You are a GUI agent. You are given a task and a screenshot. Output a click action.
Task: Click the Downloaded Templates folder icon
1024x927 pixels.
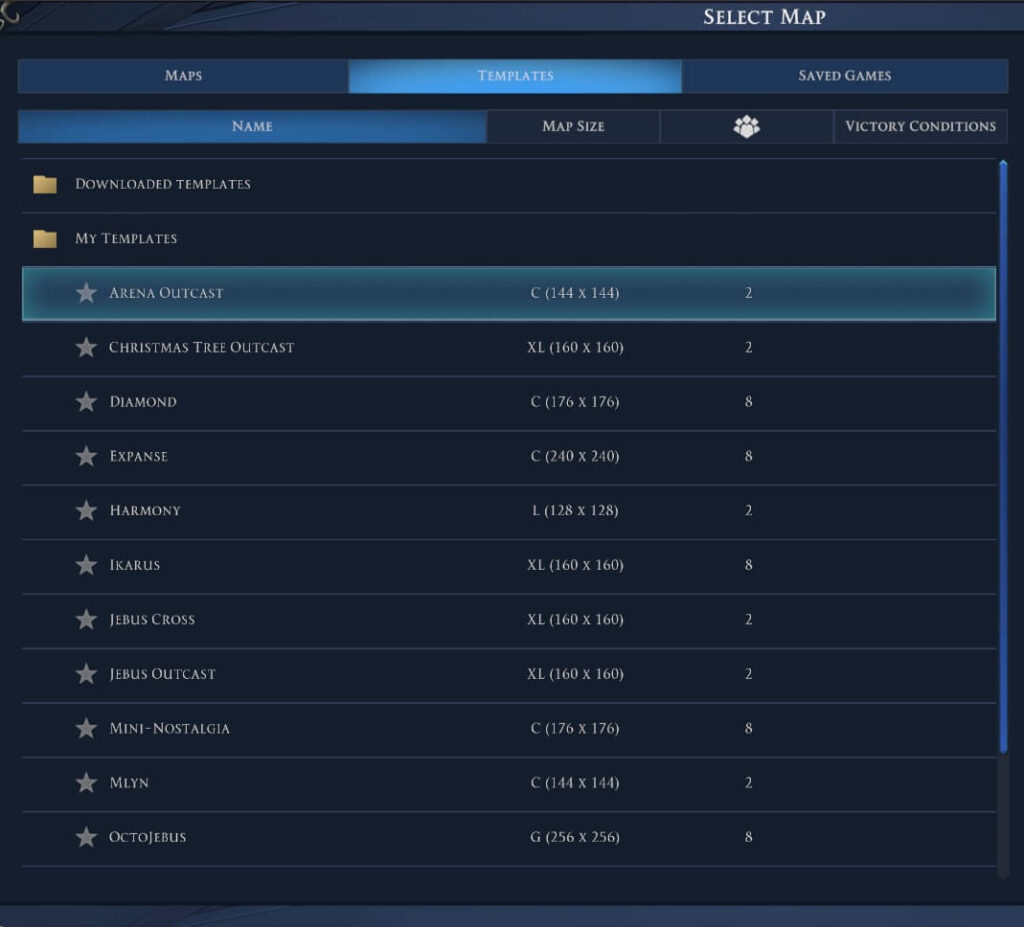pyautogui.click(x=45, y=185)
